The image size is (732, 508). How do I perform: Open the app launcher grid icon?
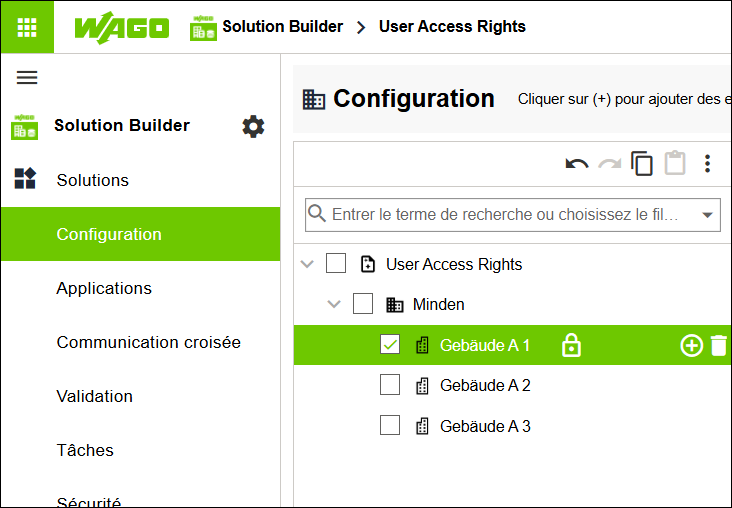click(27, 27)
